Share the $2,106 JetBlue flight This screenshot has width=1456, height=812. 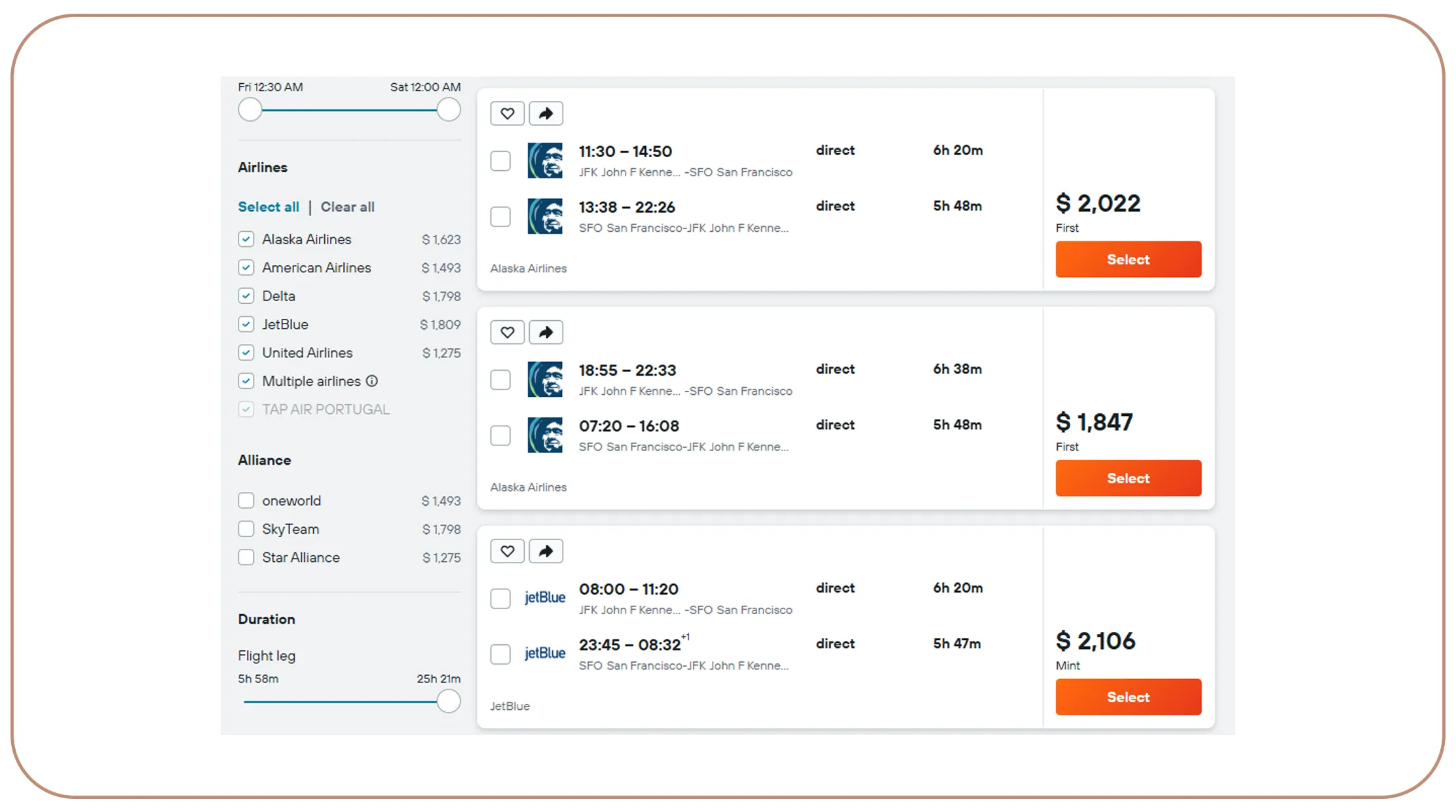click(546, 551)
